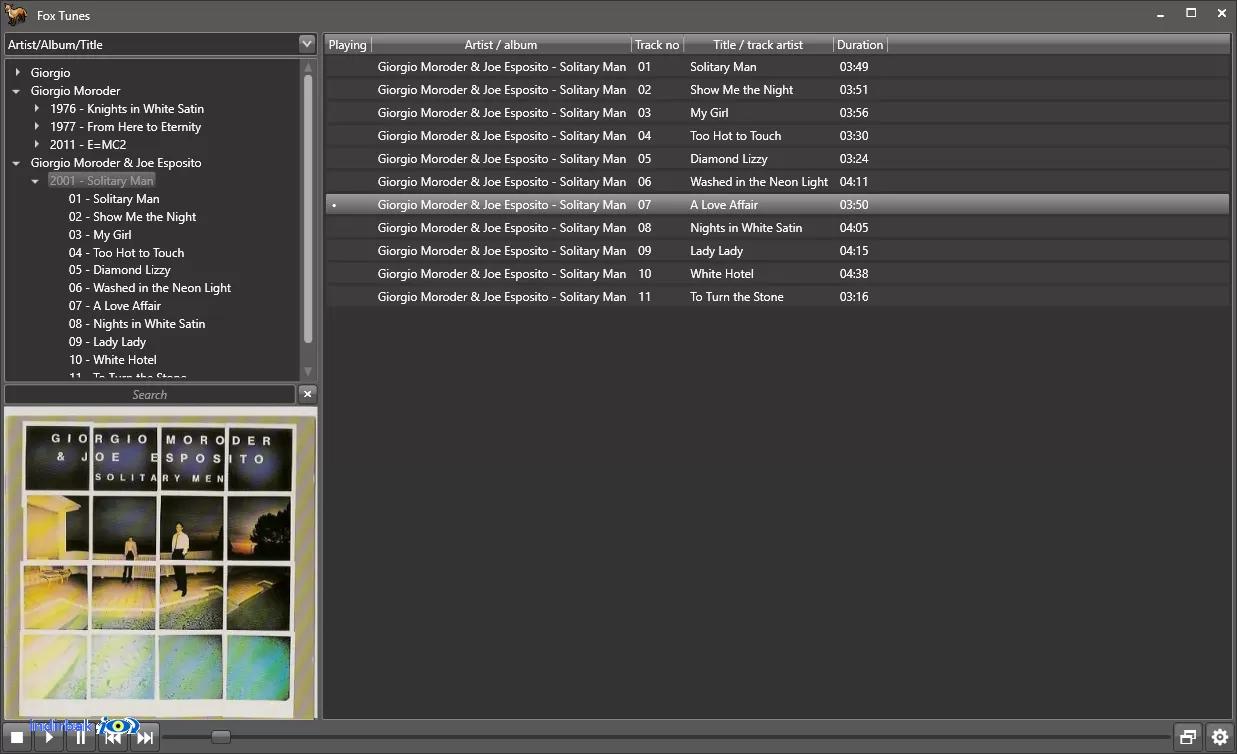Skip to the next track
The width and height of the screenshot is (1237, 754).
(145, 738)
